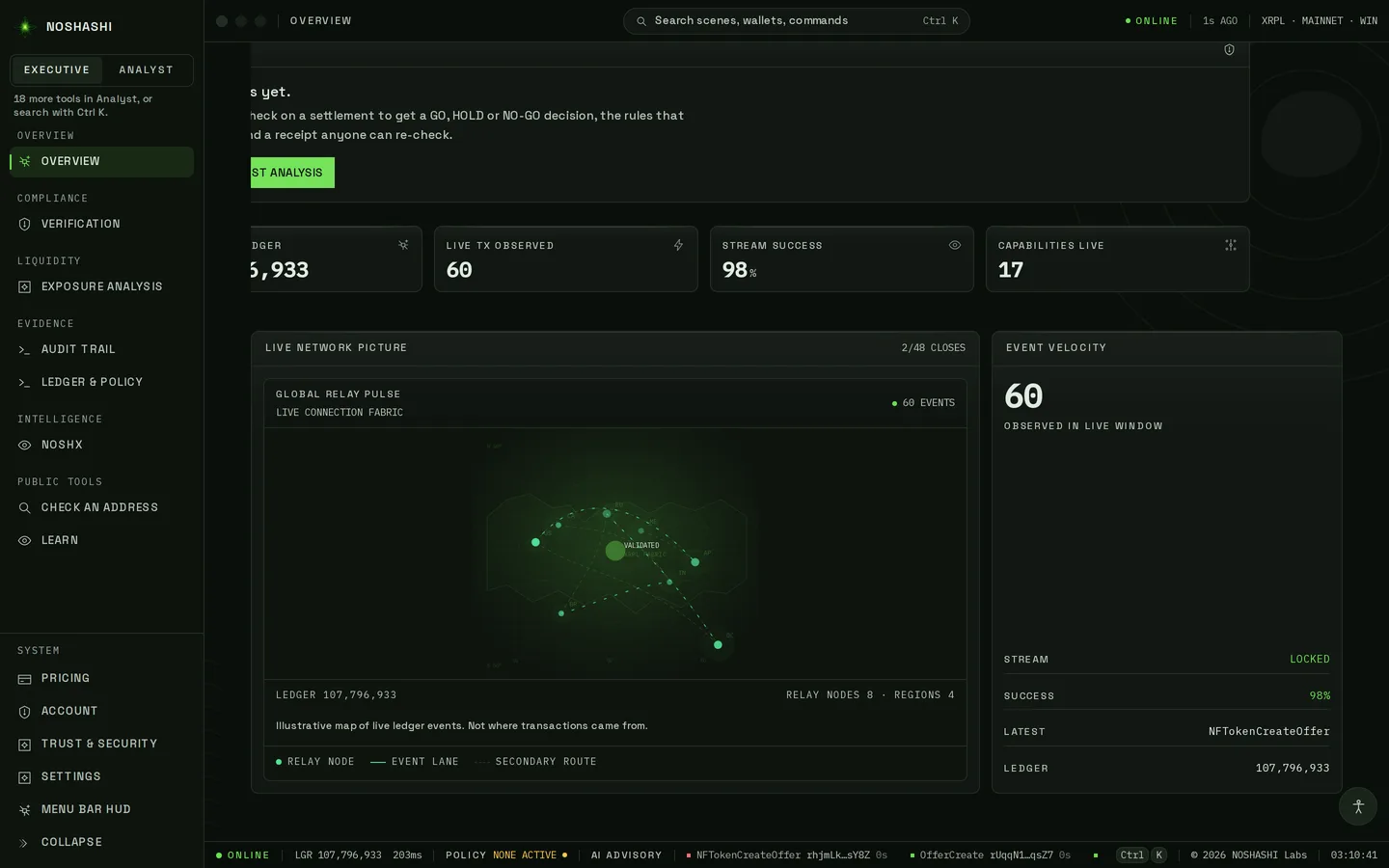1389x868 pixels.
Task: Click the 2/48 CLOSES label
Action: click(x=934, y=348)
